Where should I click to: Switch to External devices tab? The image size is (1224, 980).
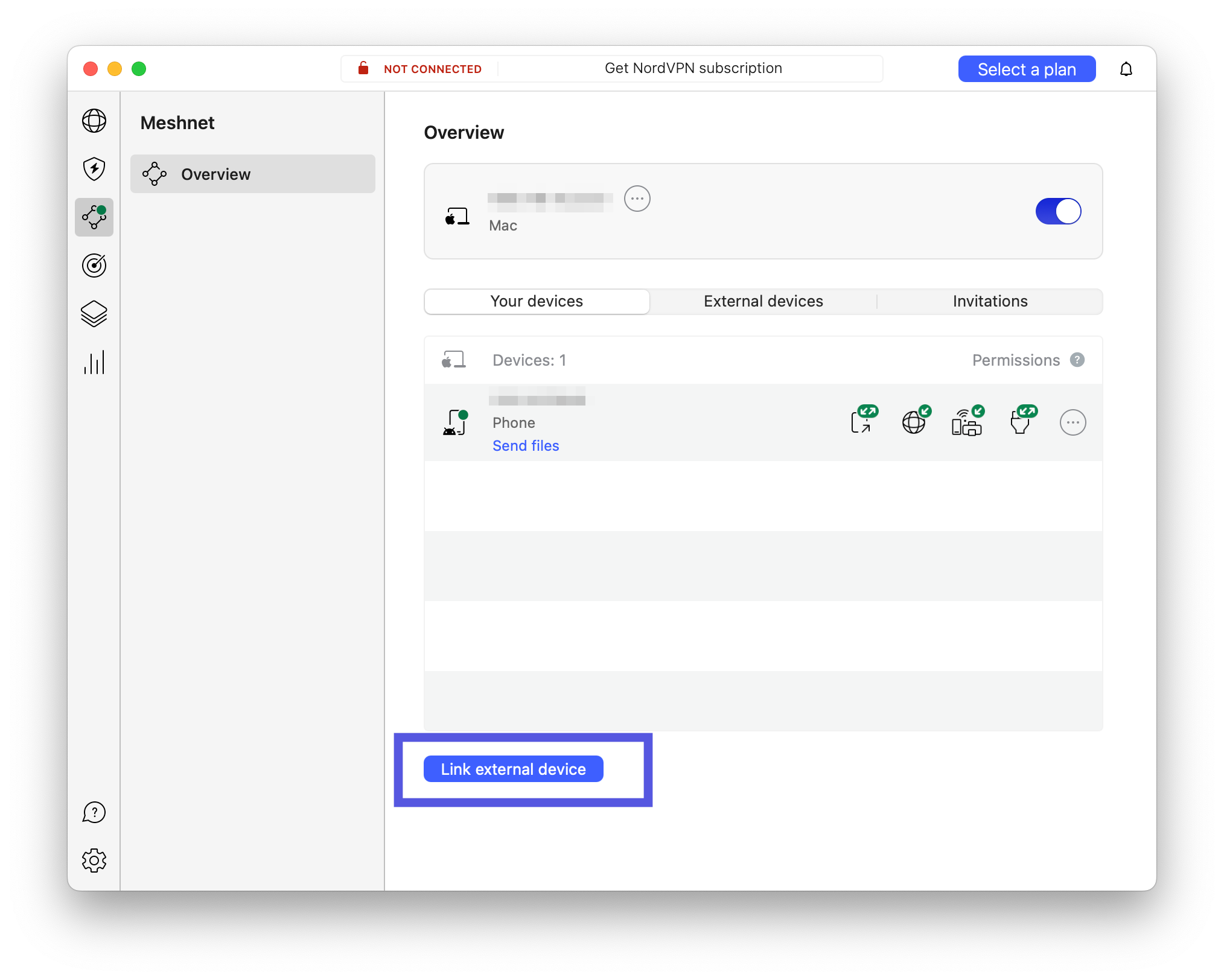click(x=763, y=301)
